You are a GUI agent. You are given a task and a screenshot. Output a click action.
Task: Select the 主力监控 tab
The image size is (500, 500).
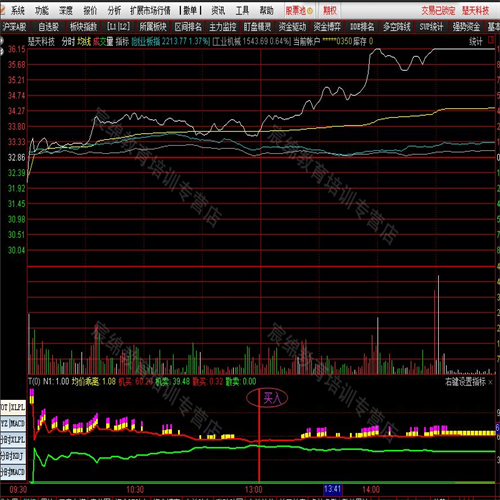pyautogui.click(x=223, y=26)
